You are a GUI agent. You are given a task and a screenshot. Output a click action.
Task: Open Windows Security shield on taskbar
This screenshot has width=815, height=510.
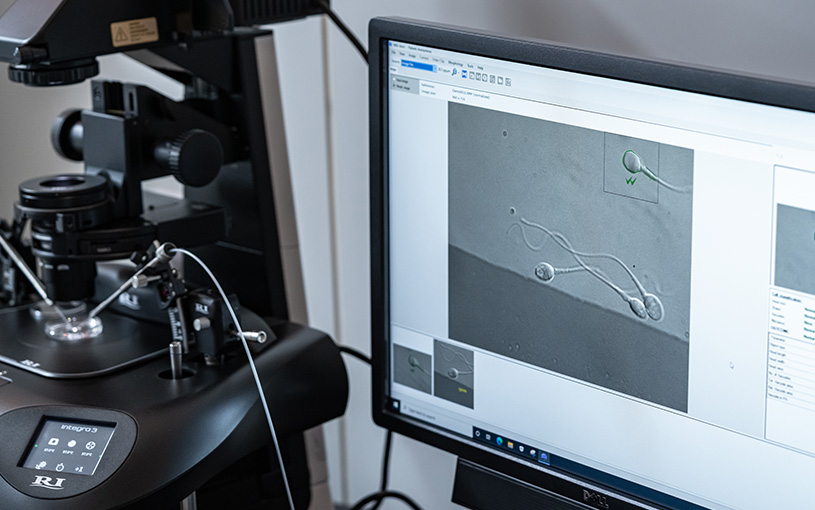(x=521, y=449)
